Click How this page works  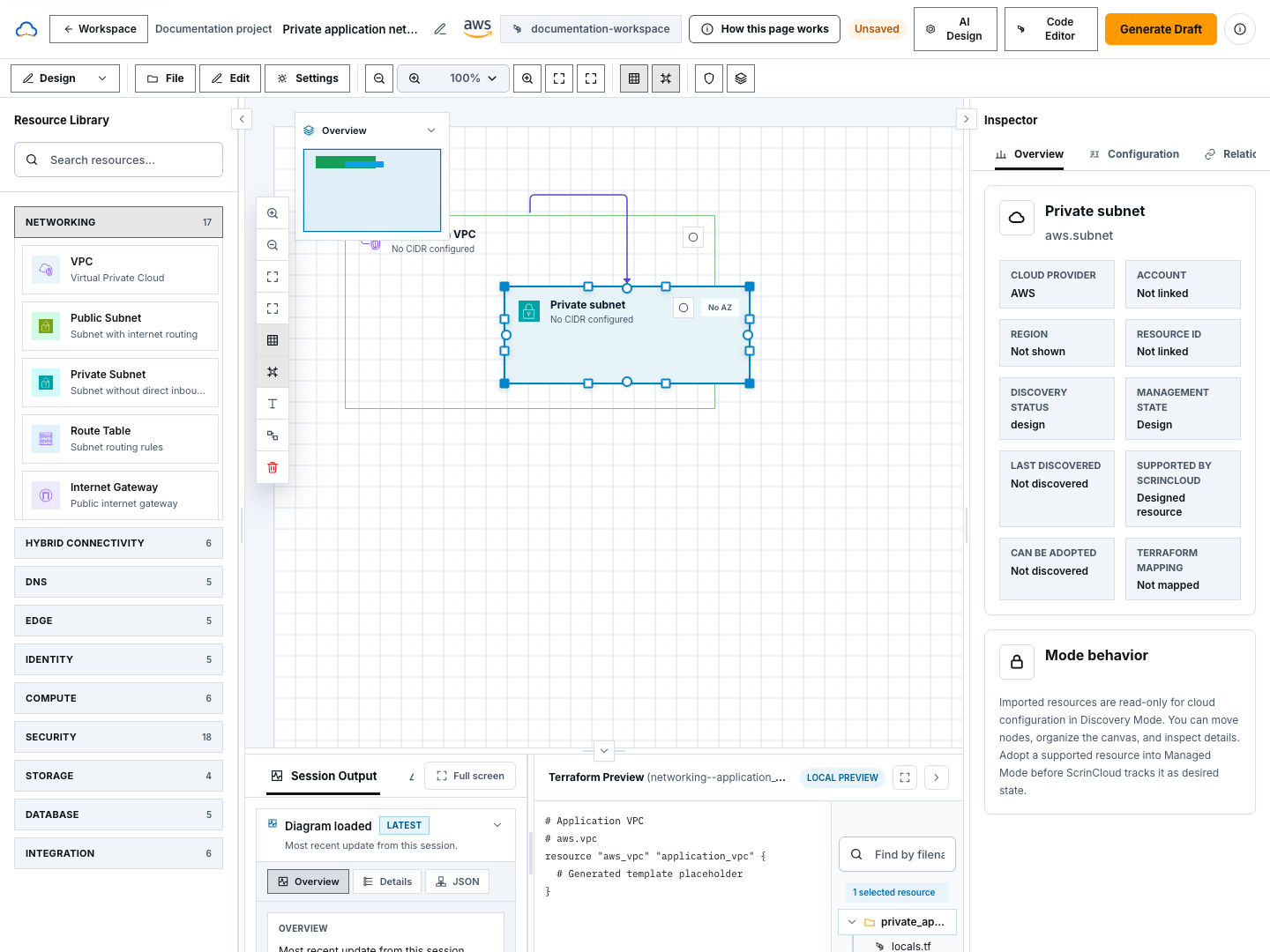765,29
